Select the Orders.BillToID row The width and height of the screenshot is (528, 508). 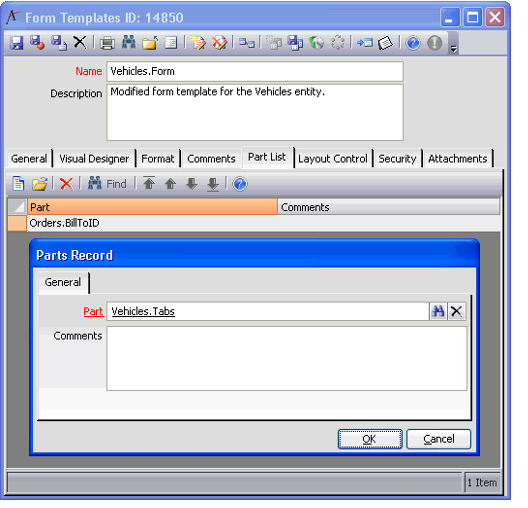tap(254, 223)
